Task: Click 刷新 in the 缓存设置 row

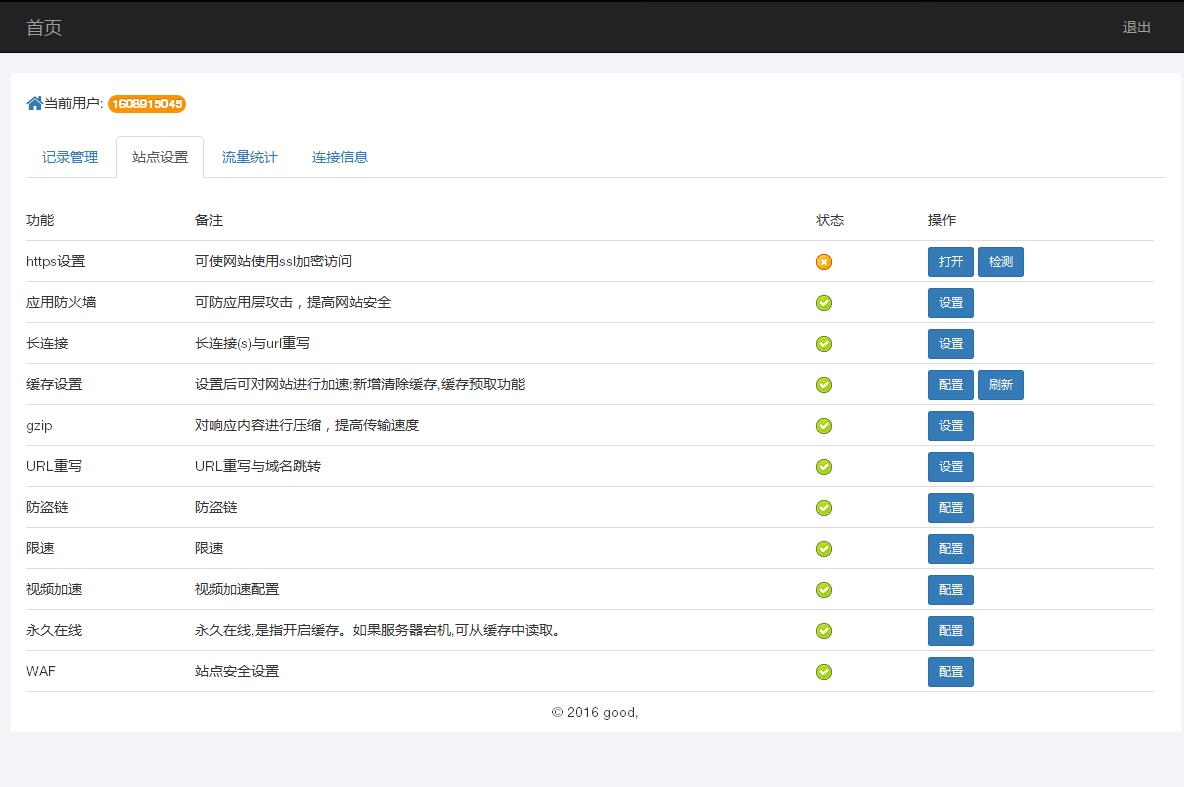Action: [x=1000, y=384]
